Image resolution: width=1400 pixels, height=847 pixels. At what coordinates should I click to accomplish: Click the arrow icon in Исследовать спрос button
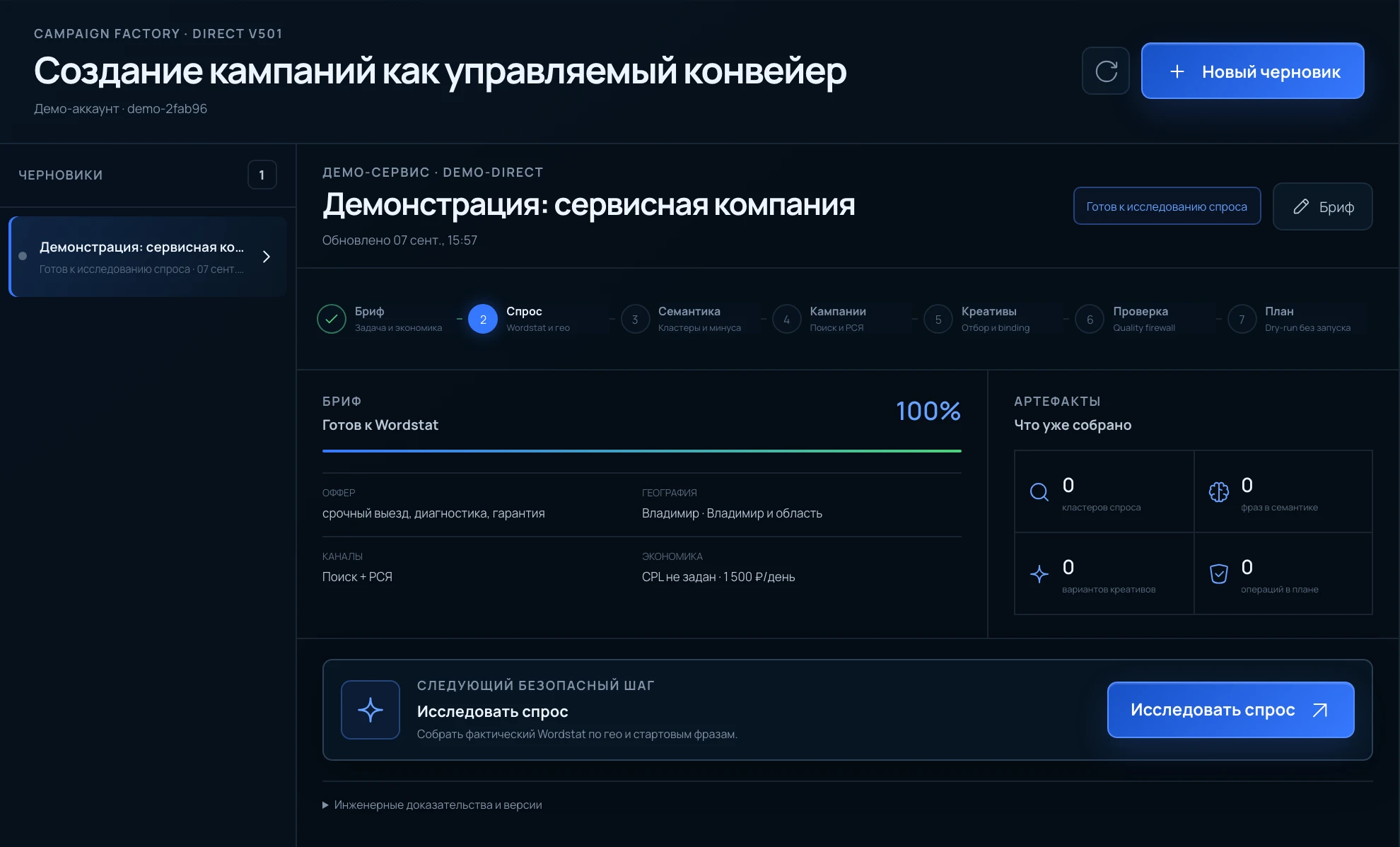click(1320, 710)
